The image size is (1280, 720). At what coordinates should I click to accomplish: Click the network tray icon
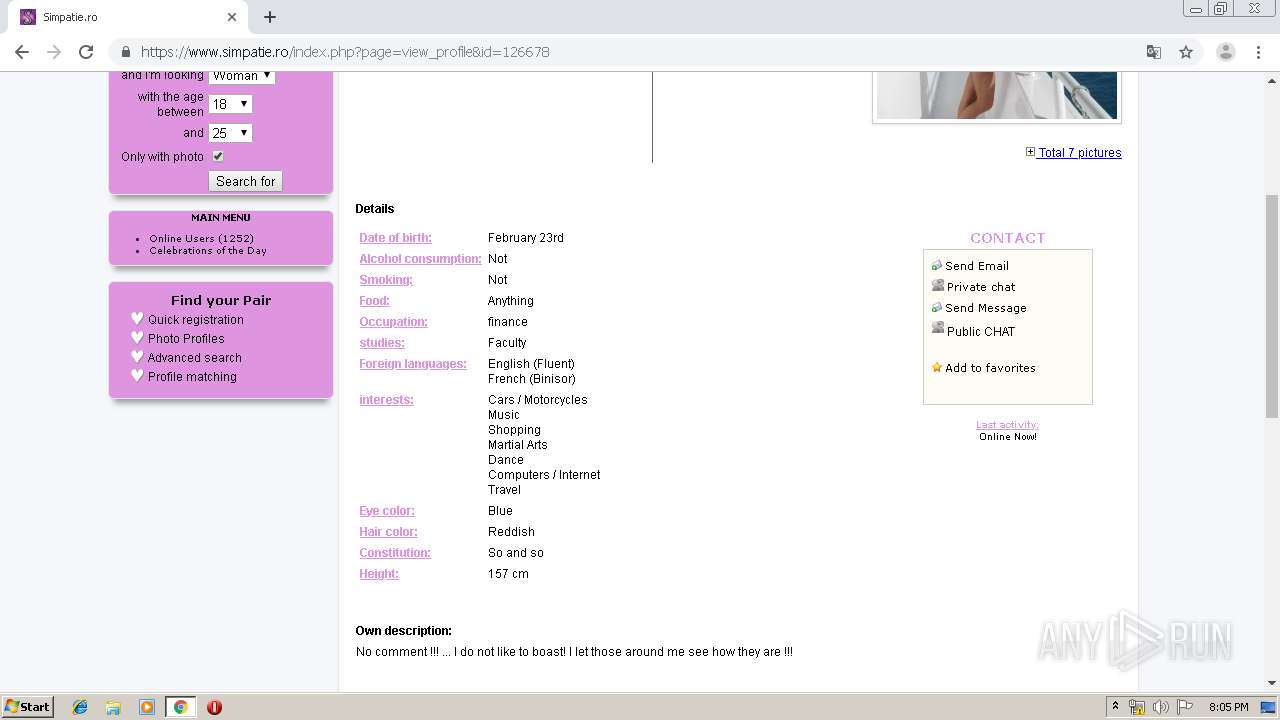[1137, 707]
